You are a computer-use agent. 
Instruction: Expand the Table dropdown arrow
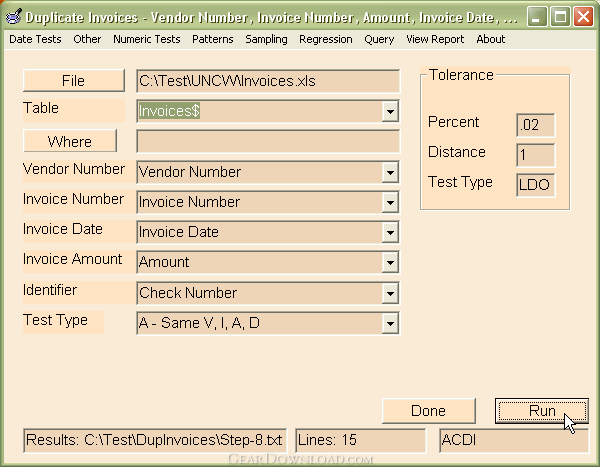(x=390, y=111)
